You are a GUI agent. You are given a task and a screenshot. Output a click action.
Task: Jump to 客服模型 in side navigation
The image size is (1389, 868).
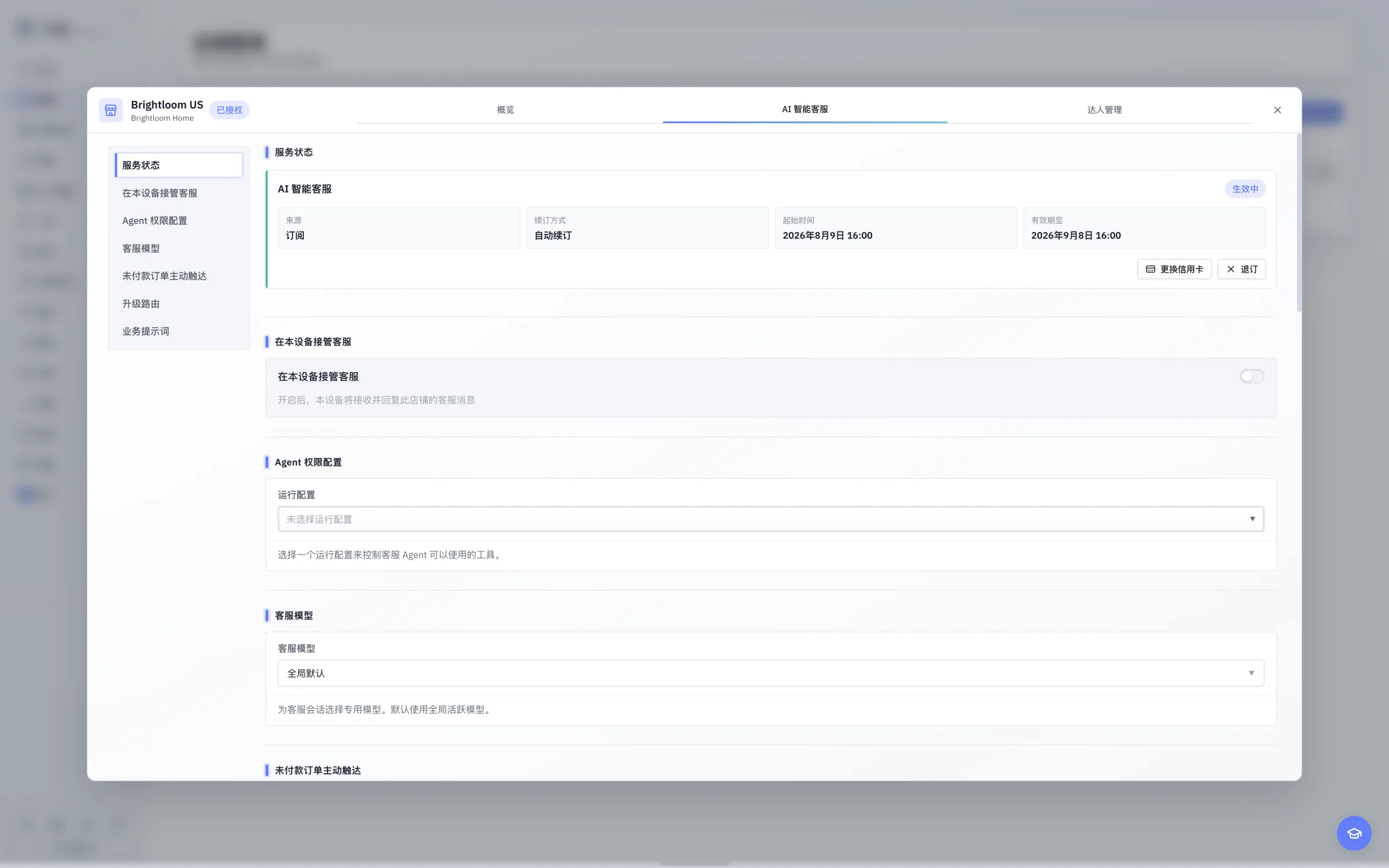(x=179, y=248)
